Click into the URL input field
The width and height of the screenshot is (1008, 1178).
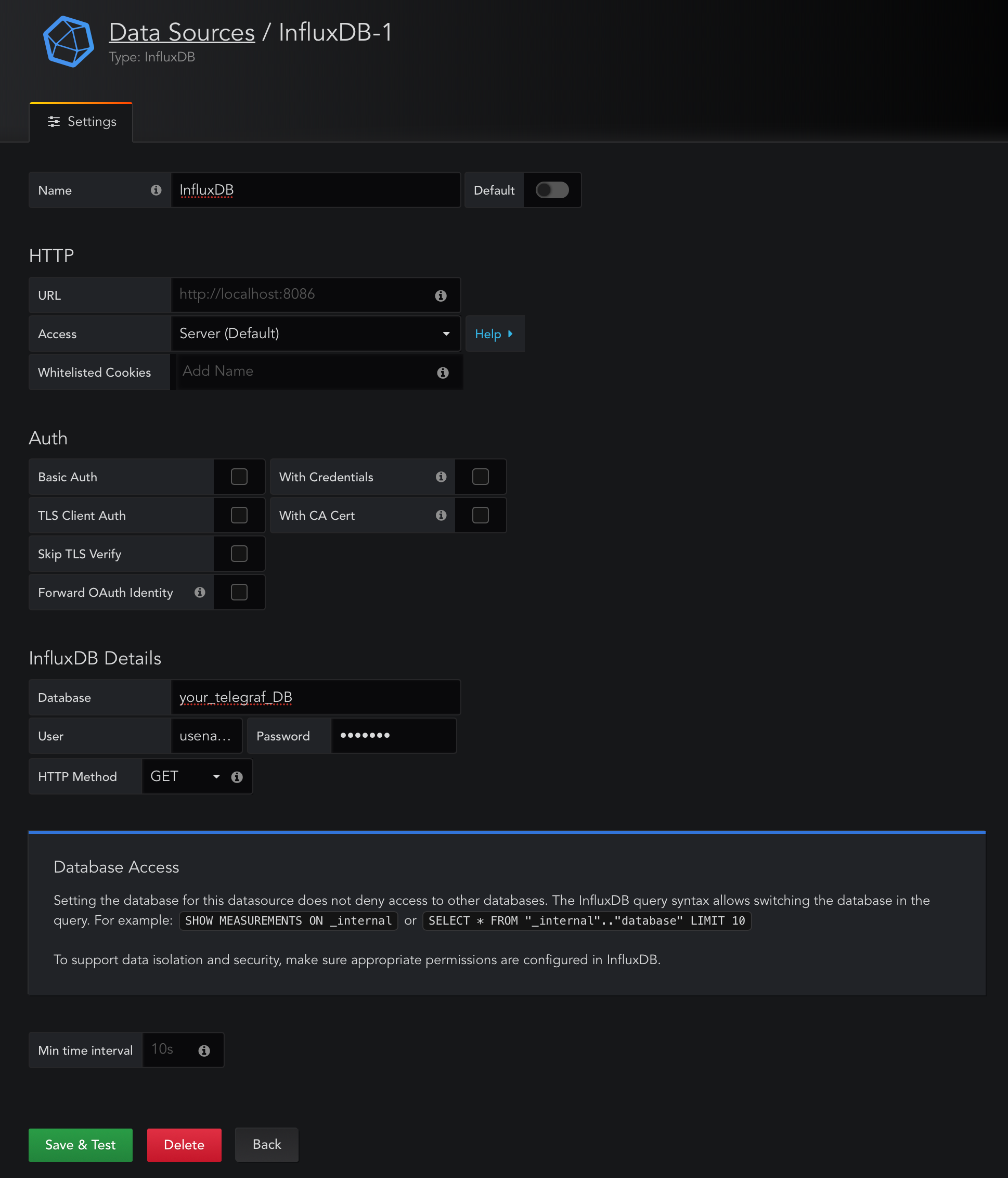[x=315, y=295]
